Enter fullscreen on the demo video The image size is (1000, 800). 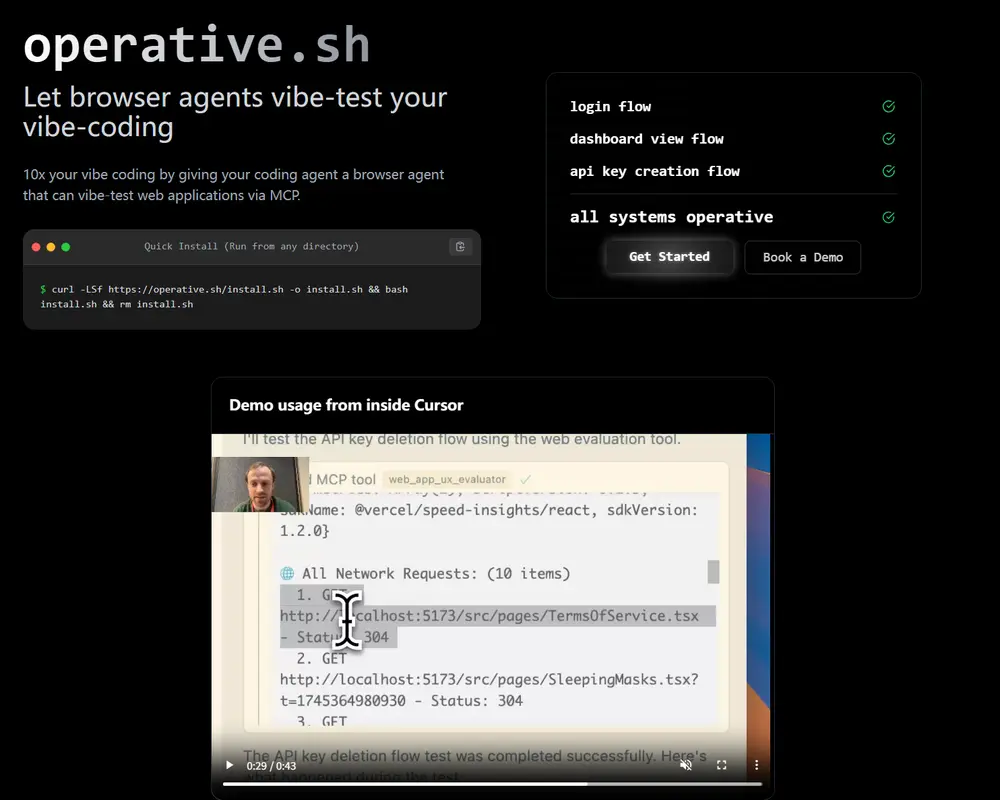click(x=722, y=764)
